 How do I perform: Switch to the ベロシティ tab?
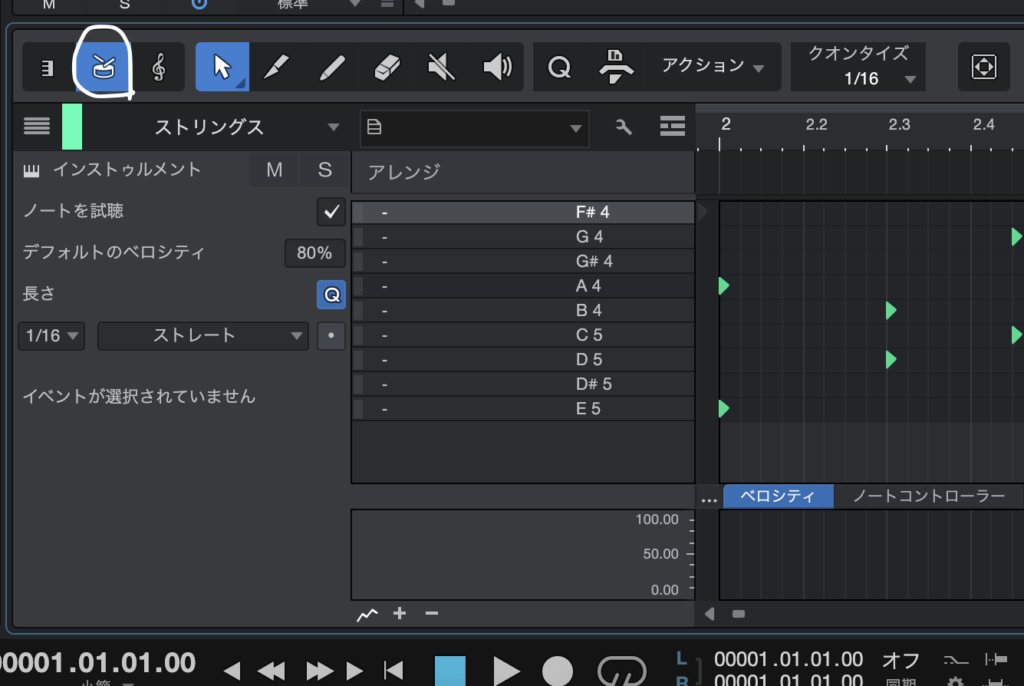point(778,496)
